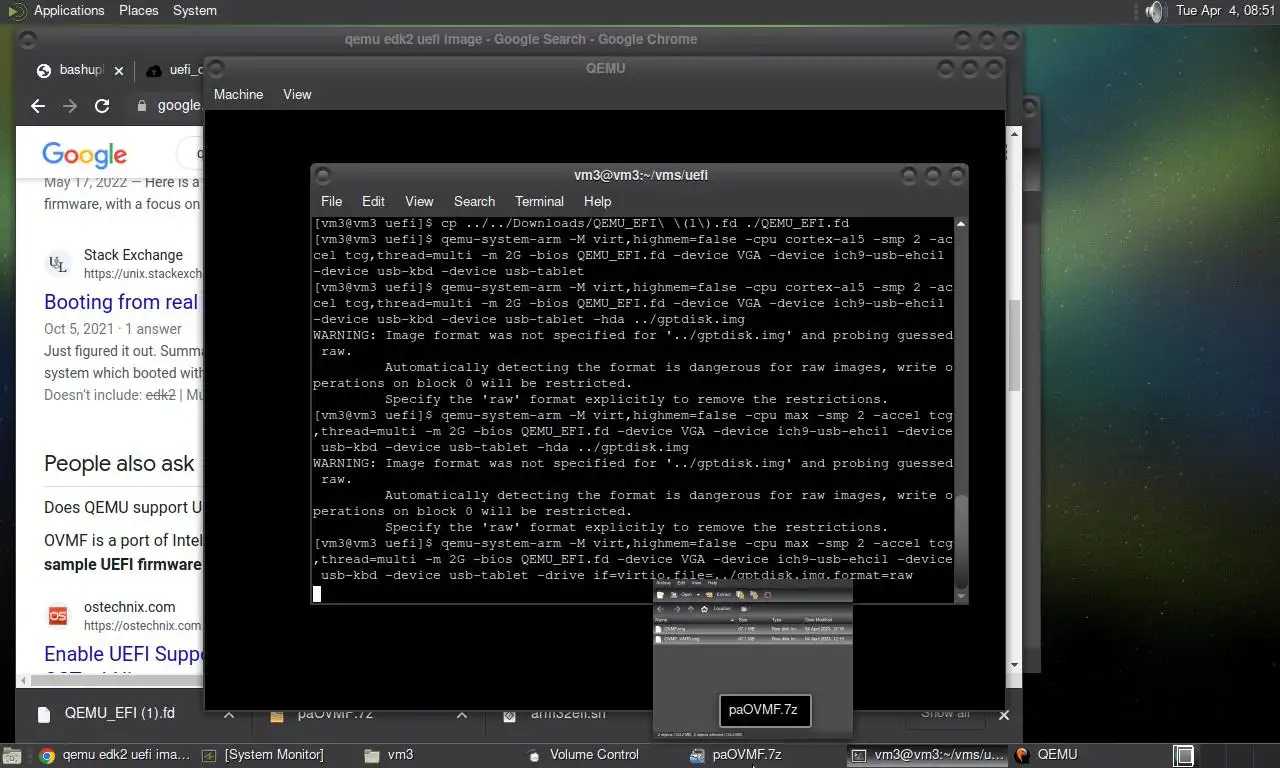Image resolution: width=1280 pixels, height=768 pixels.
Task: Click Chrome page scrollbar down arrow
Action: [1014, 664]
